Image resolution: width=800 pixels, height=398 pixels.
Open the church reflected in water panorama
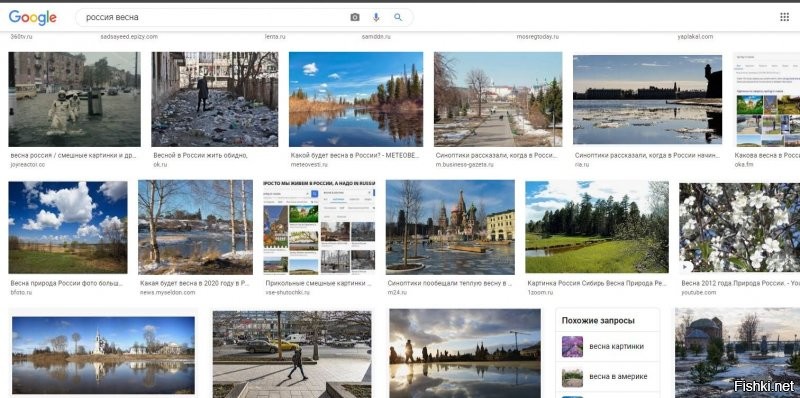103,355
